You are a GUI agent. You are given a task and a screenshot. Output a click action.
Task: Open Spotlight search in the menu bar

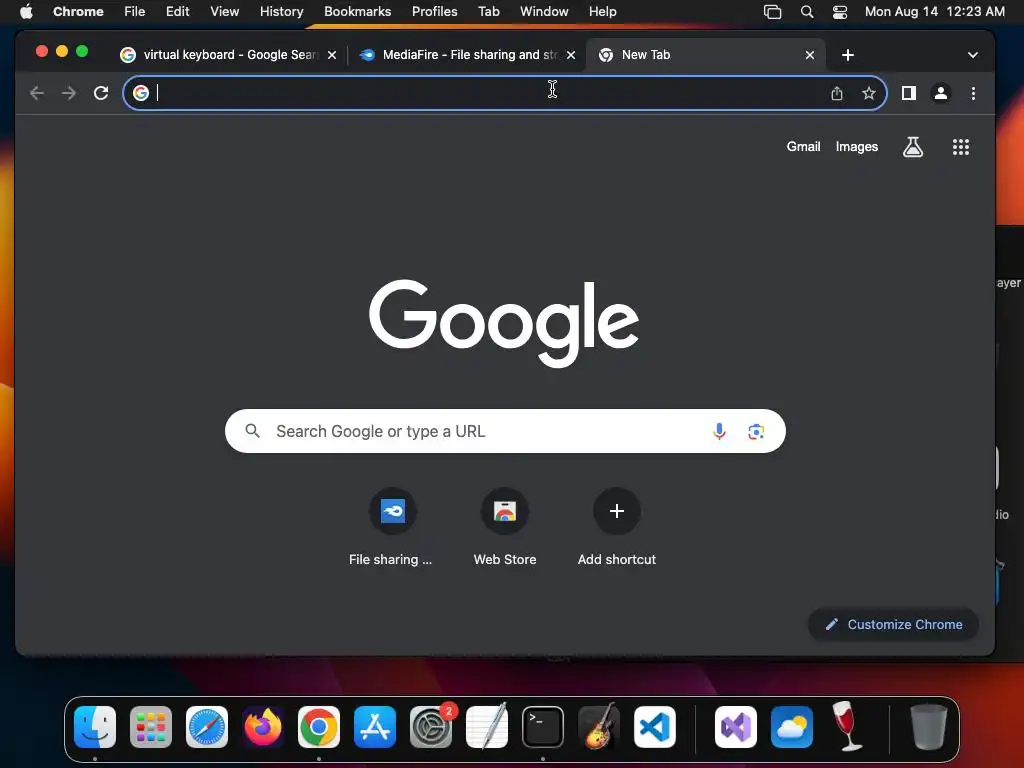807,12
